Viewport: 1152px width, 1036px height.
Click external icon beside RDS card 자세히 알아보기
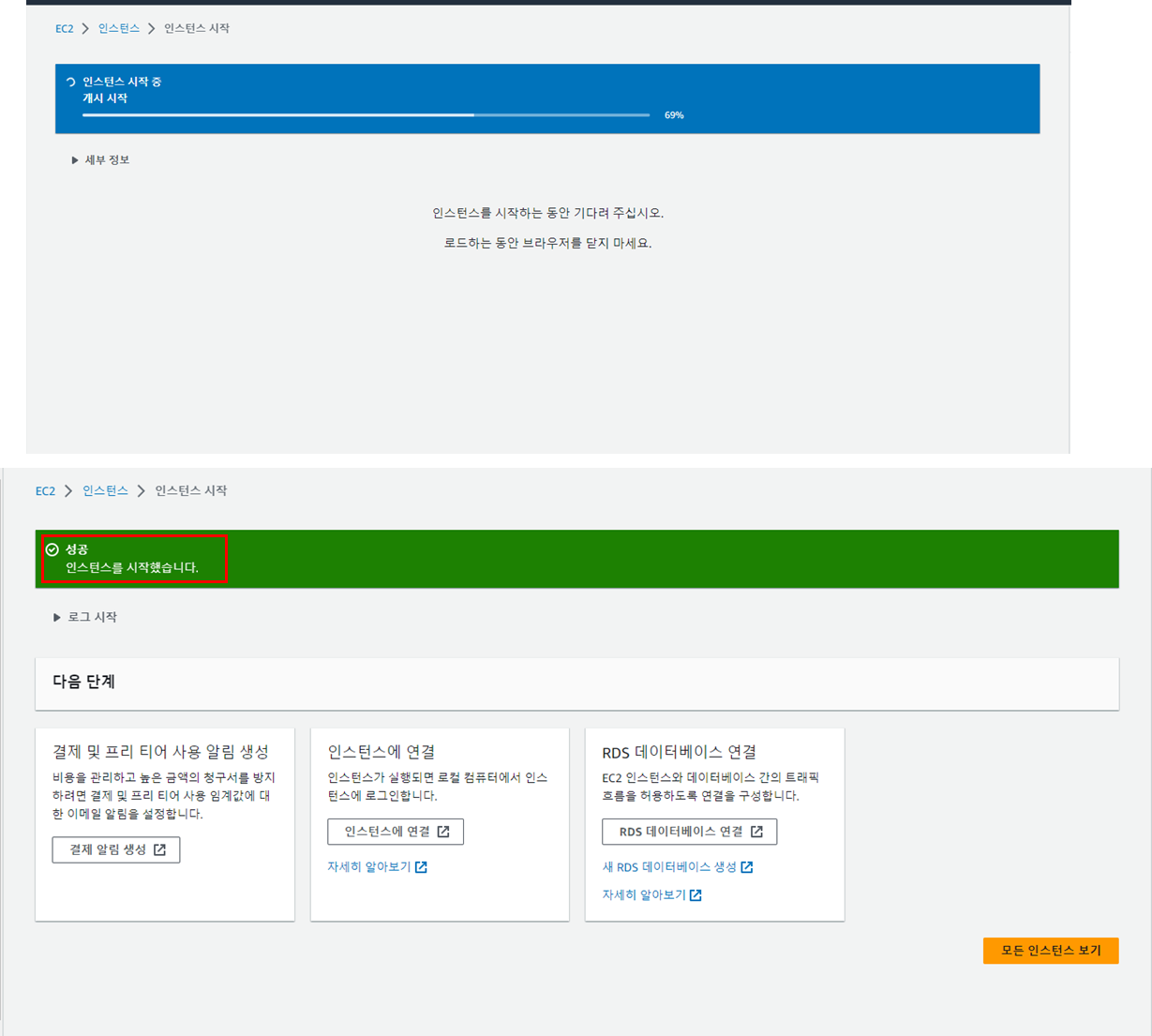point(696,895)
